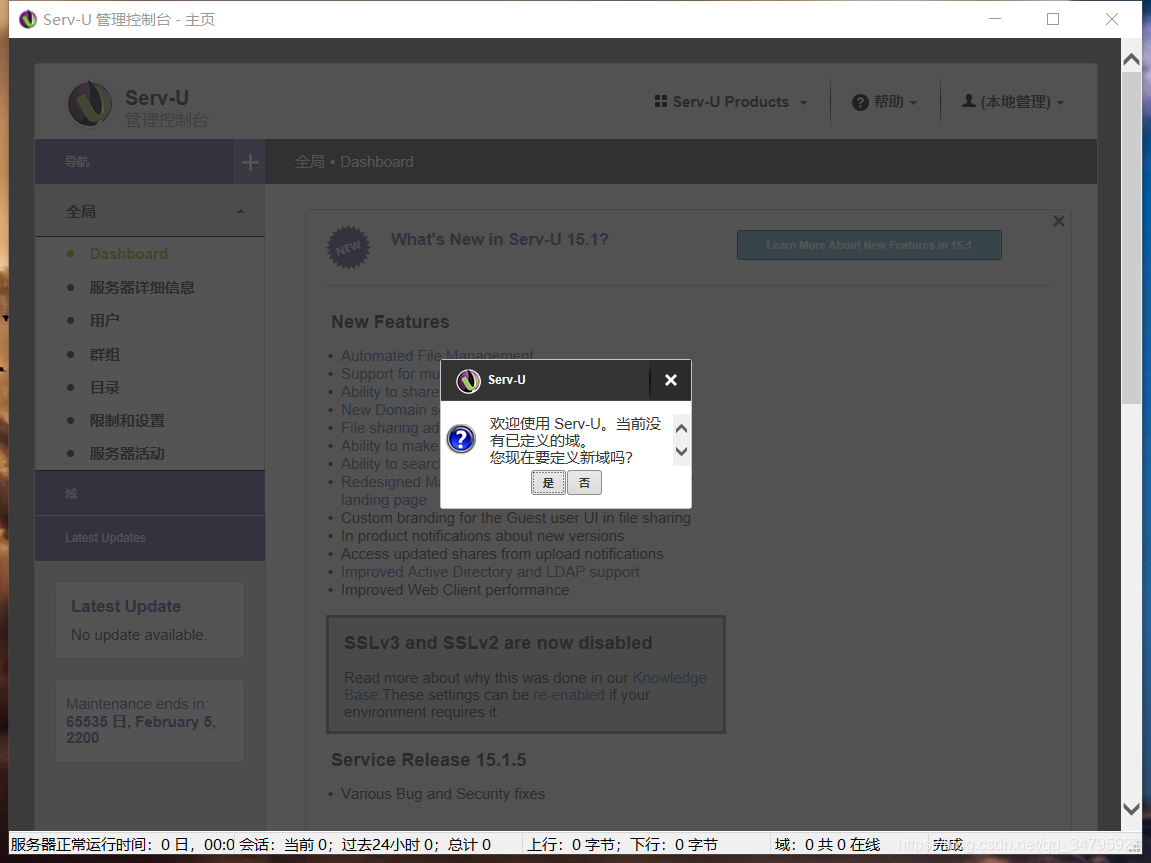Close the What's New panel
This screenshot has width=1151, height=863.
pos(1059,221)
